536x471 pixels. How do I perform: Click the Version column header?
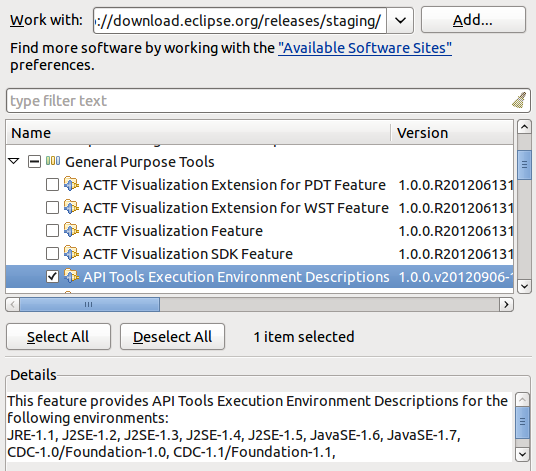pyautogui.click(x=452, y=133)
